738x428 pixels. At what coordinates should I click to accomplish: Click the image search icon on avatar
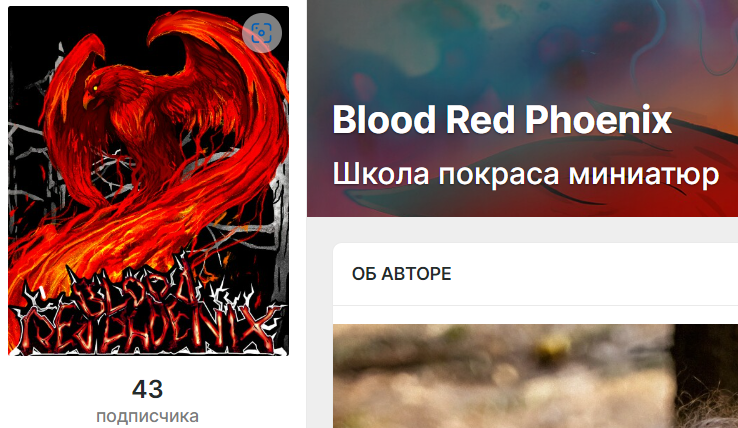pyautogui.click(x=262, y=32)
